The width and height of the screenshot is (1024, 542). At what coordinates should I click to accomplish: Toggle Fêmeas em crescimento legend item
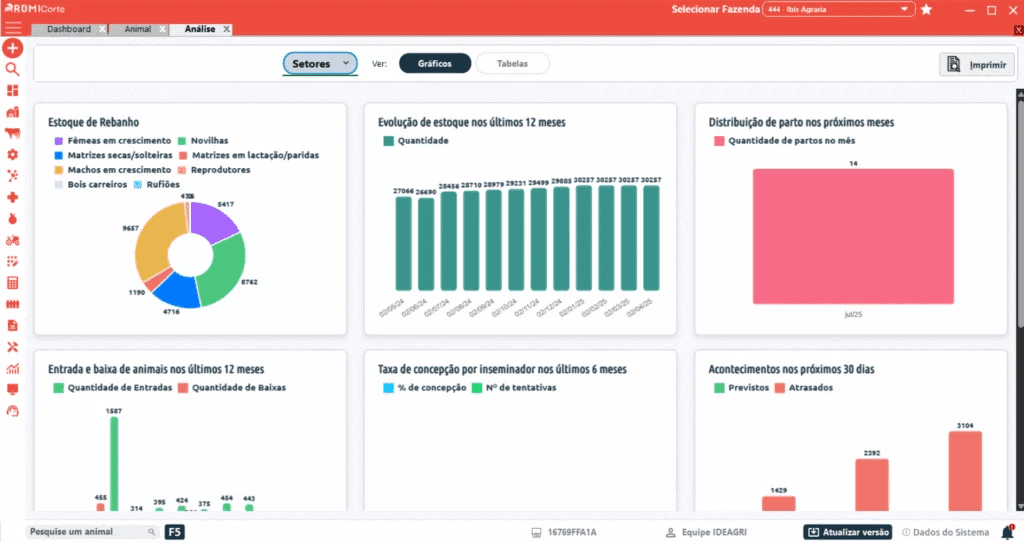(112, 140)
